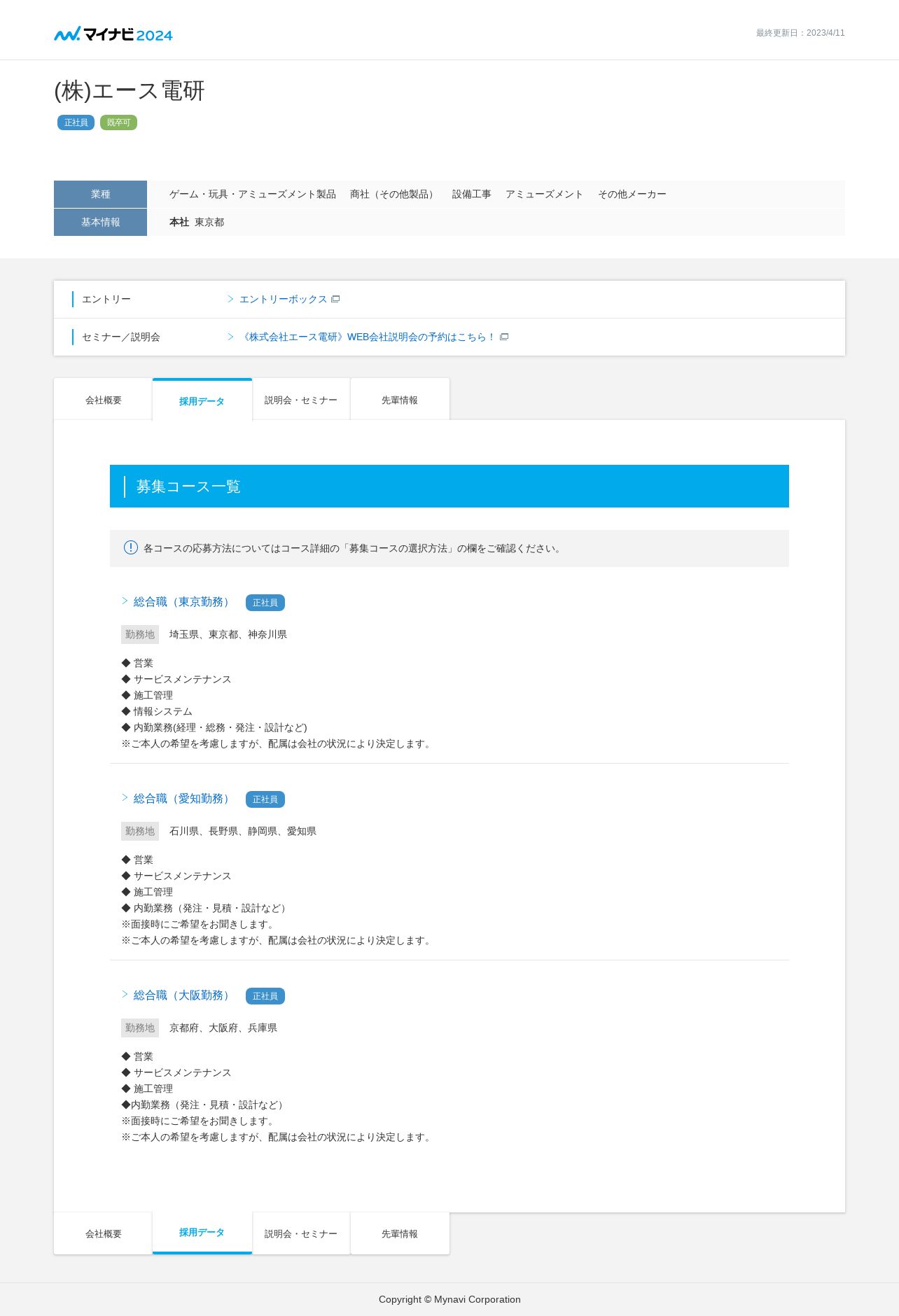
Task: Switch to top 先輩情報 tab
Action: tap(400, 400)
